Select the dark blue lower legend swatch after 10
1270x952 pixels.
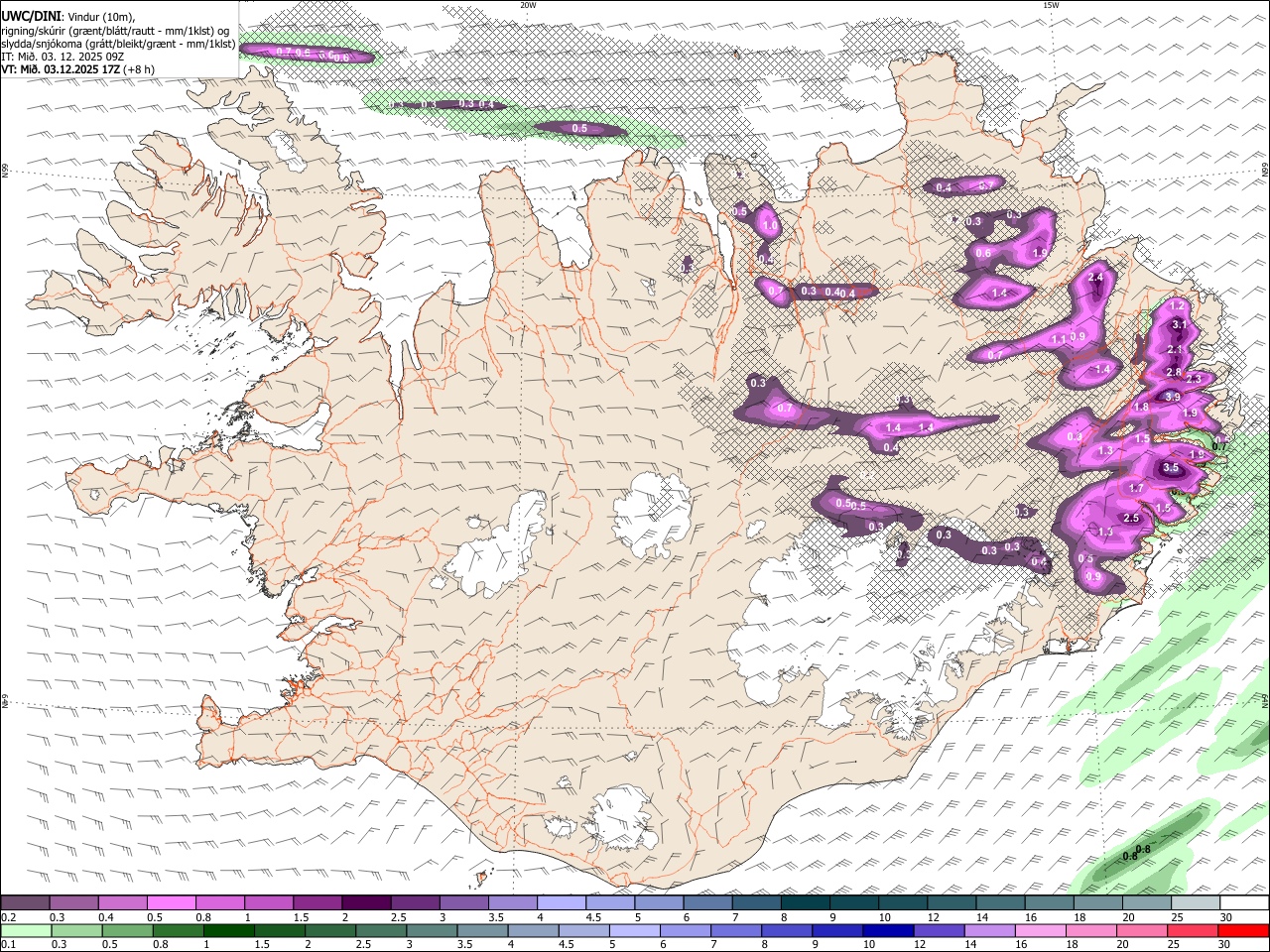887,931
